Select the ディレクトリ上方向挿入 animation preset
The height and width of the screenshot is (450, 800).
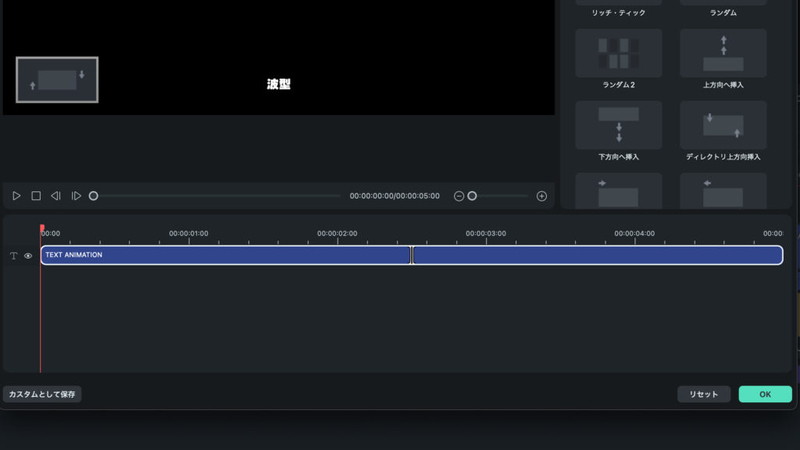(723, 125)
